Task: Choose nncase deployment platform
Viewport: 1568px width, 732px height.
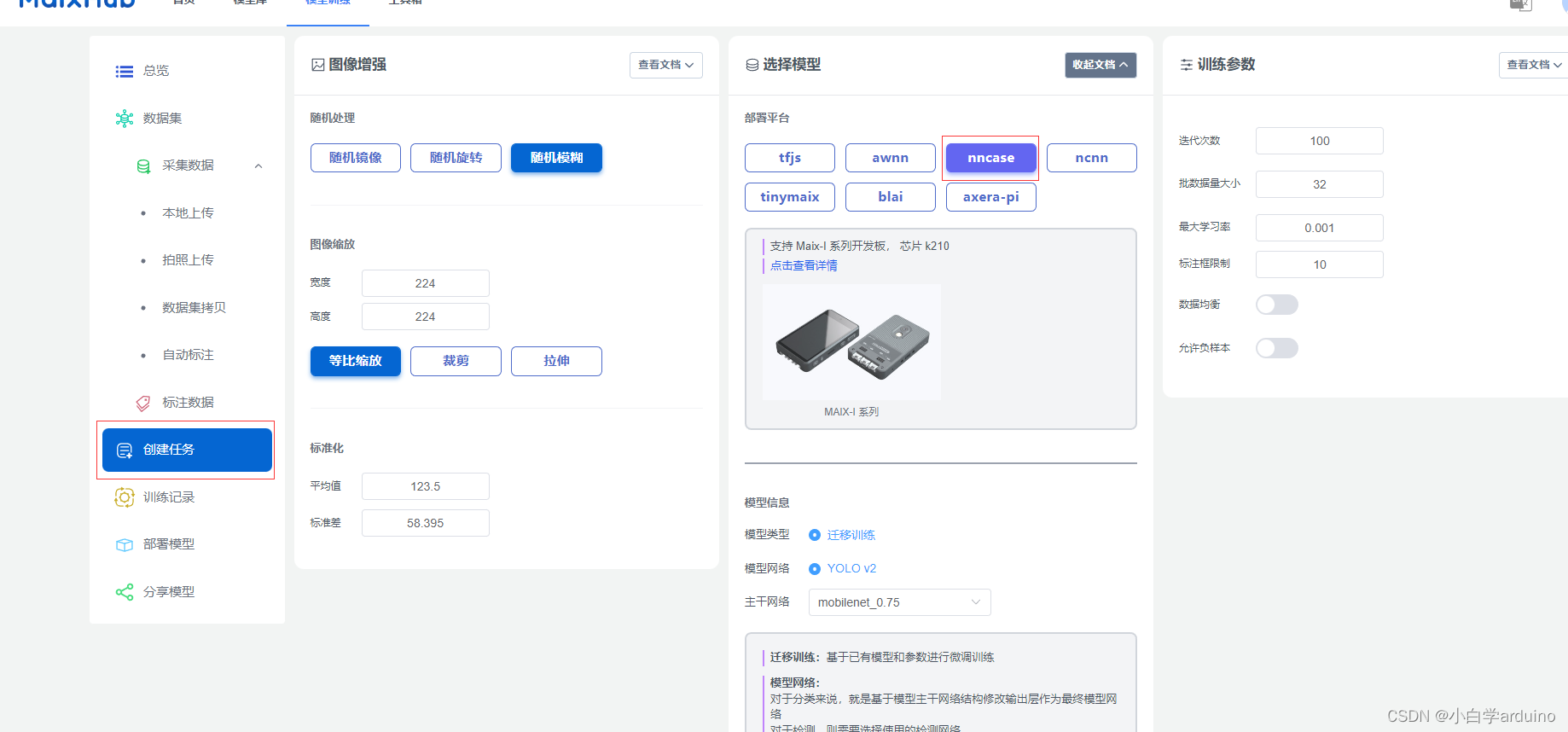Action: coord(991,158)
